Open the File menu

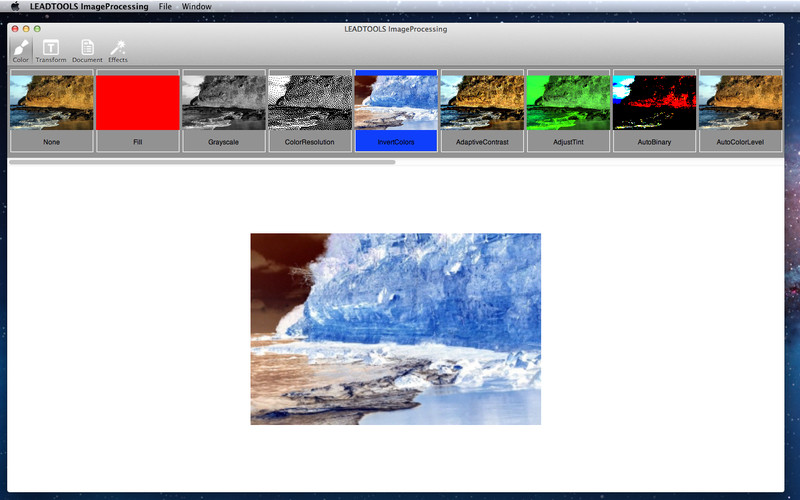click(x=165, y=7)
